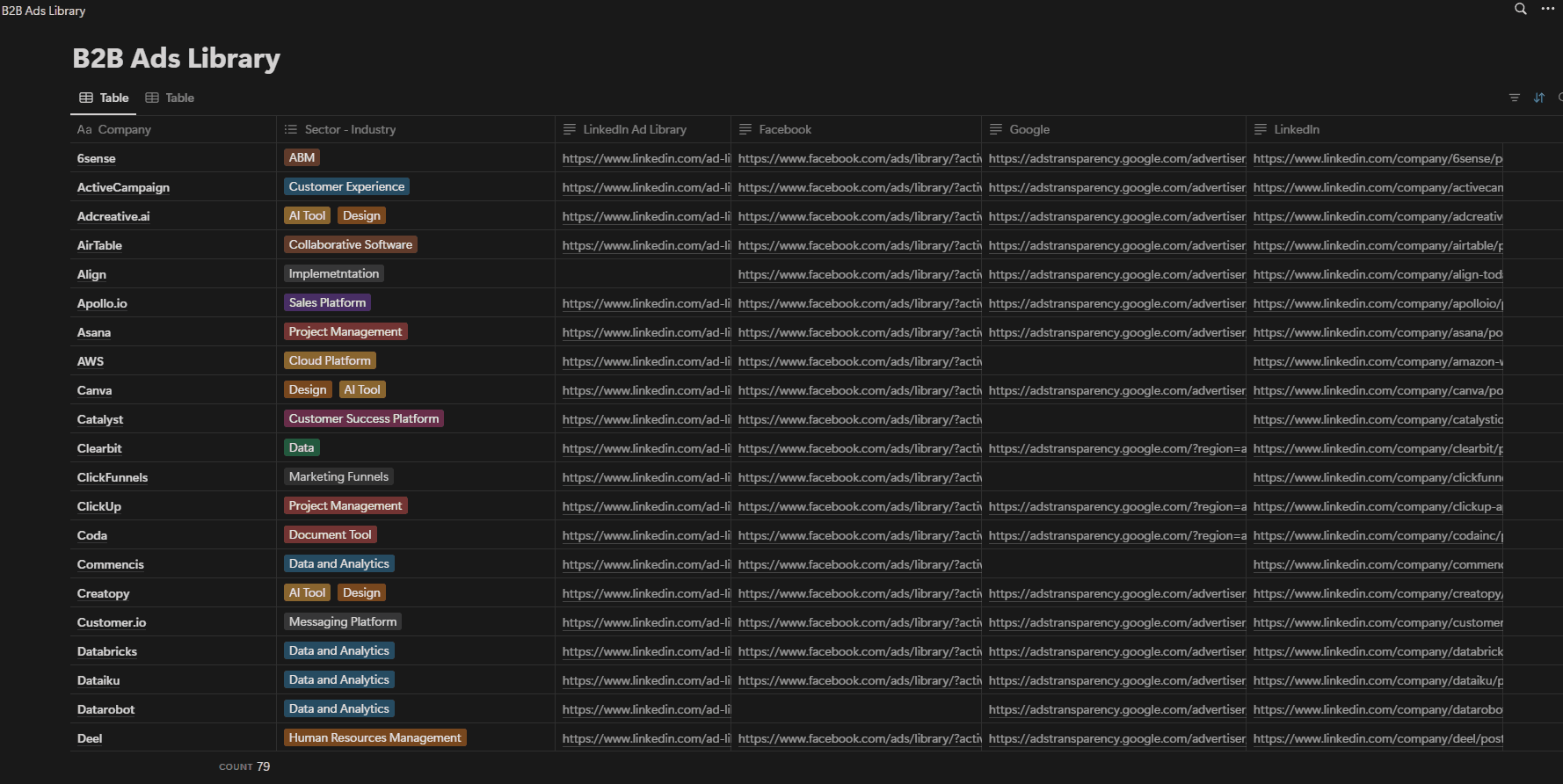Select the Datarobot company name
This screenshot has height=784, width=1563.
pos(105,709)
